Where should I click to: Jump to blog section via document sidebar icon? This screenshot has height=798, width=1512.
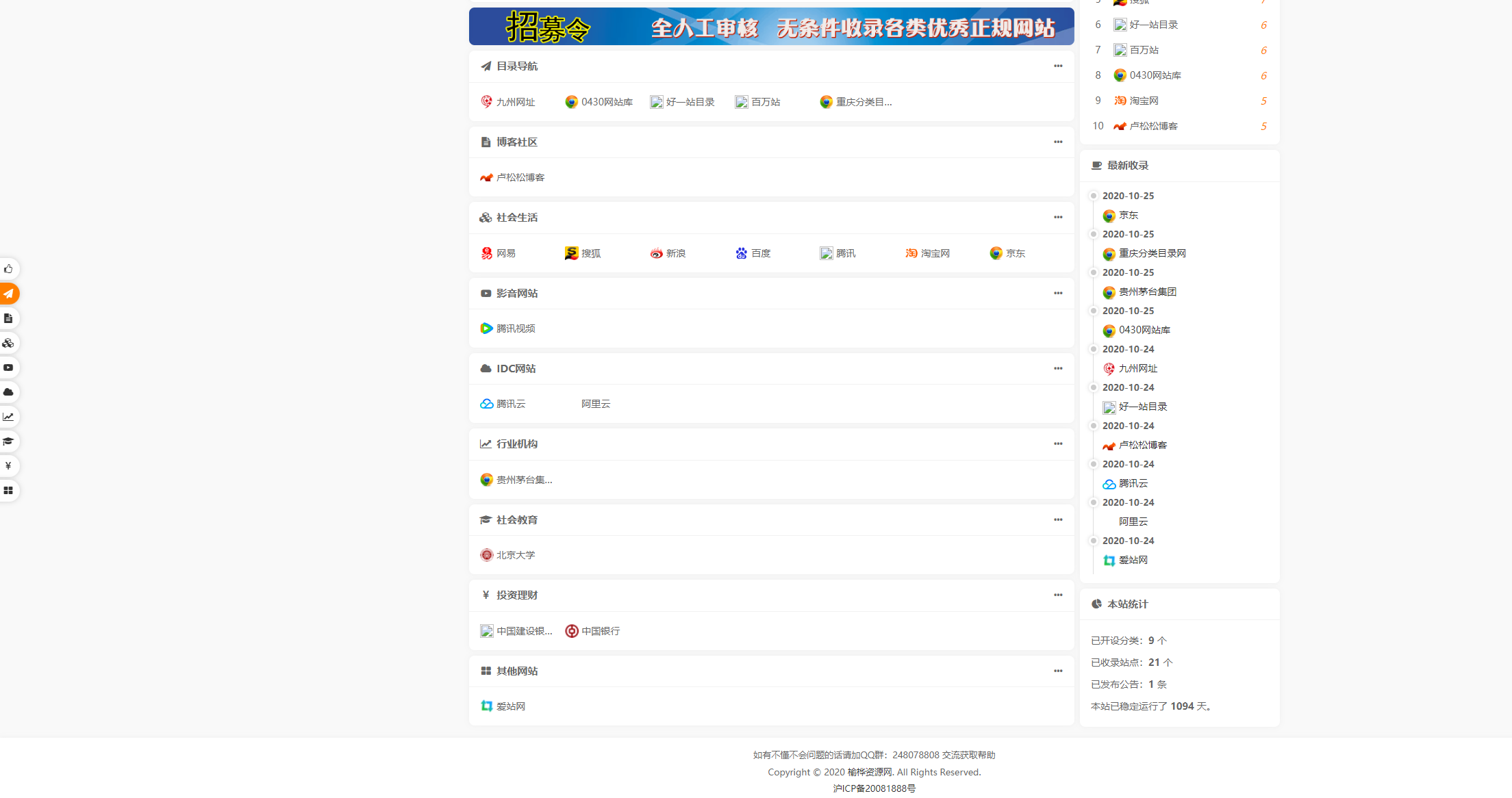tap(8, 318)
